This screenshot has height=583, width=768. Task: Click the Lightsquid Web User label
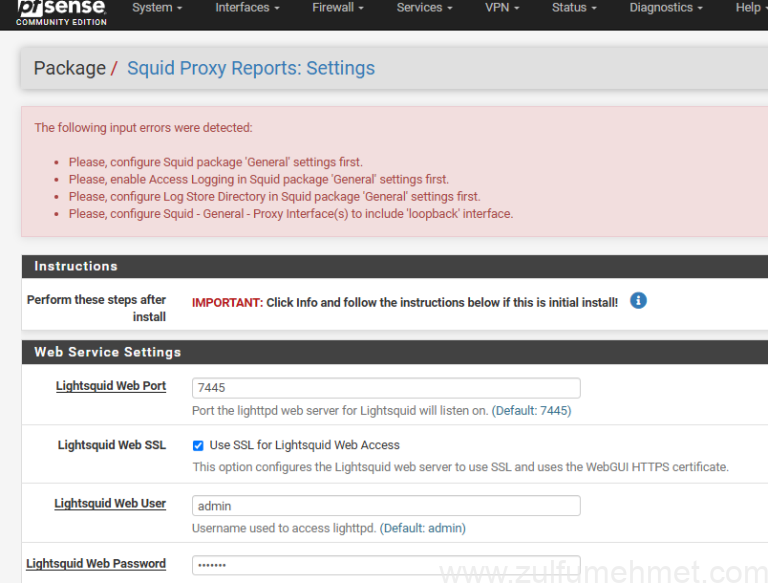coord(110,504)
